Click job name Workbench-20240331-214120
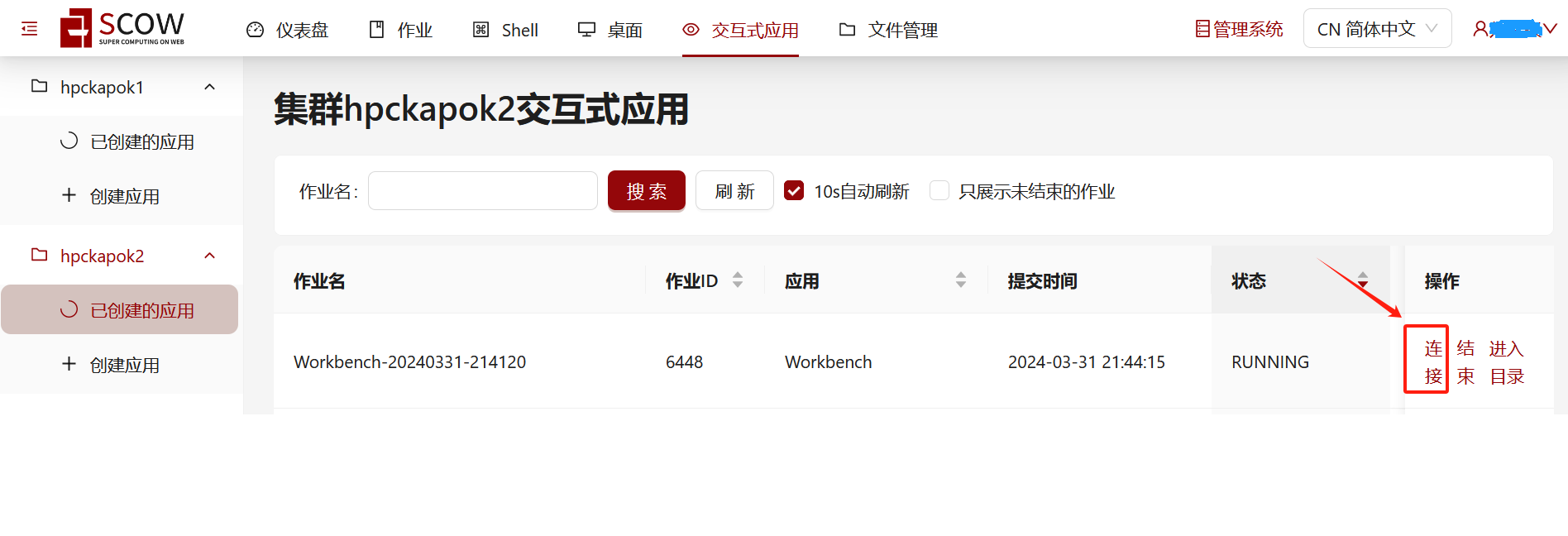Viewport: 1568px width, 536px height. pos(409,361)
